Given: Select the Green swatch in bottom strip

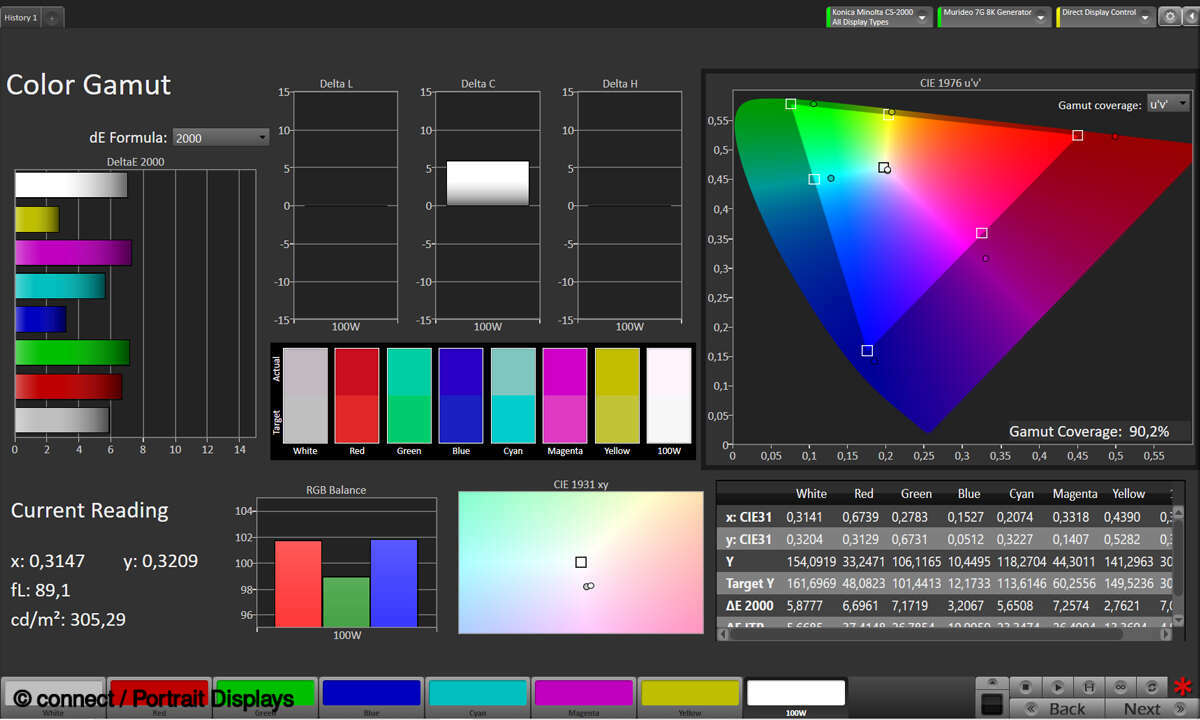Looking at the screenshot, I should tap(264, 695).
